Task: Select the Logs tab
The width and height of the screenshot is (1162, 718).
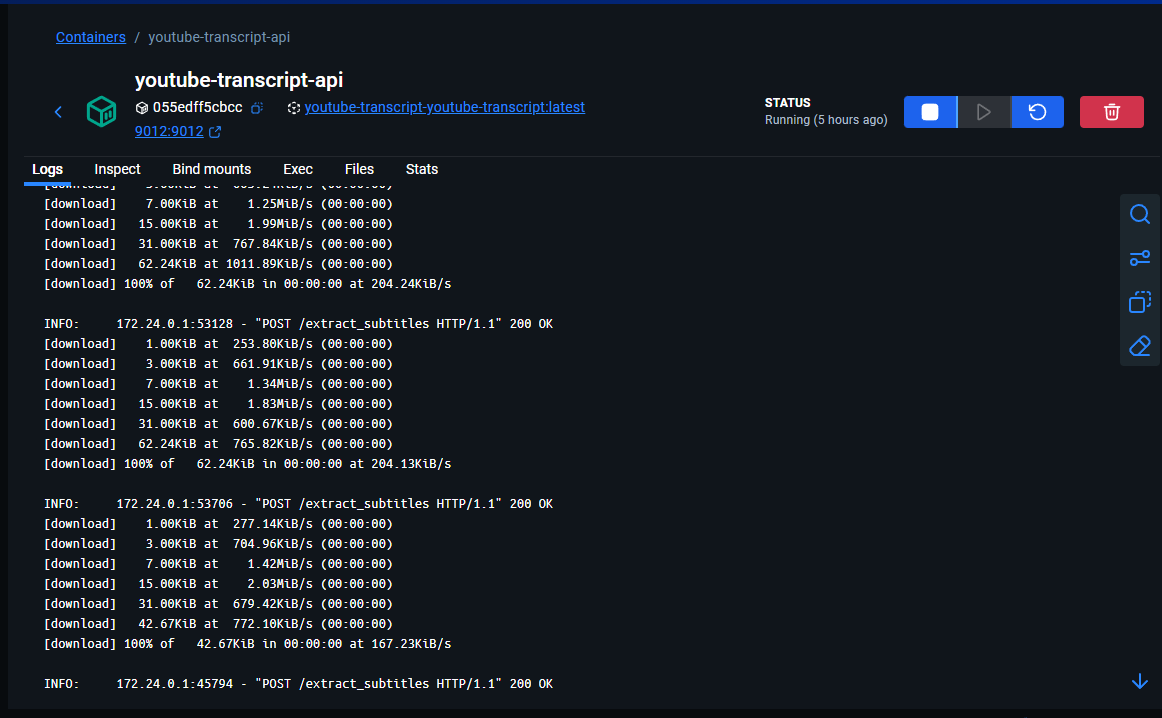Action: (x=47, y=170)
